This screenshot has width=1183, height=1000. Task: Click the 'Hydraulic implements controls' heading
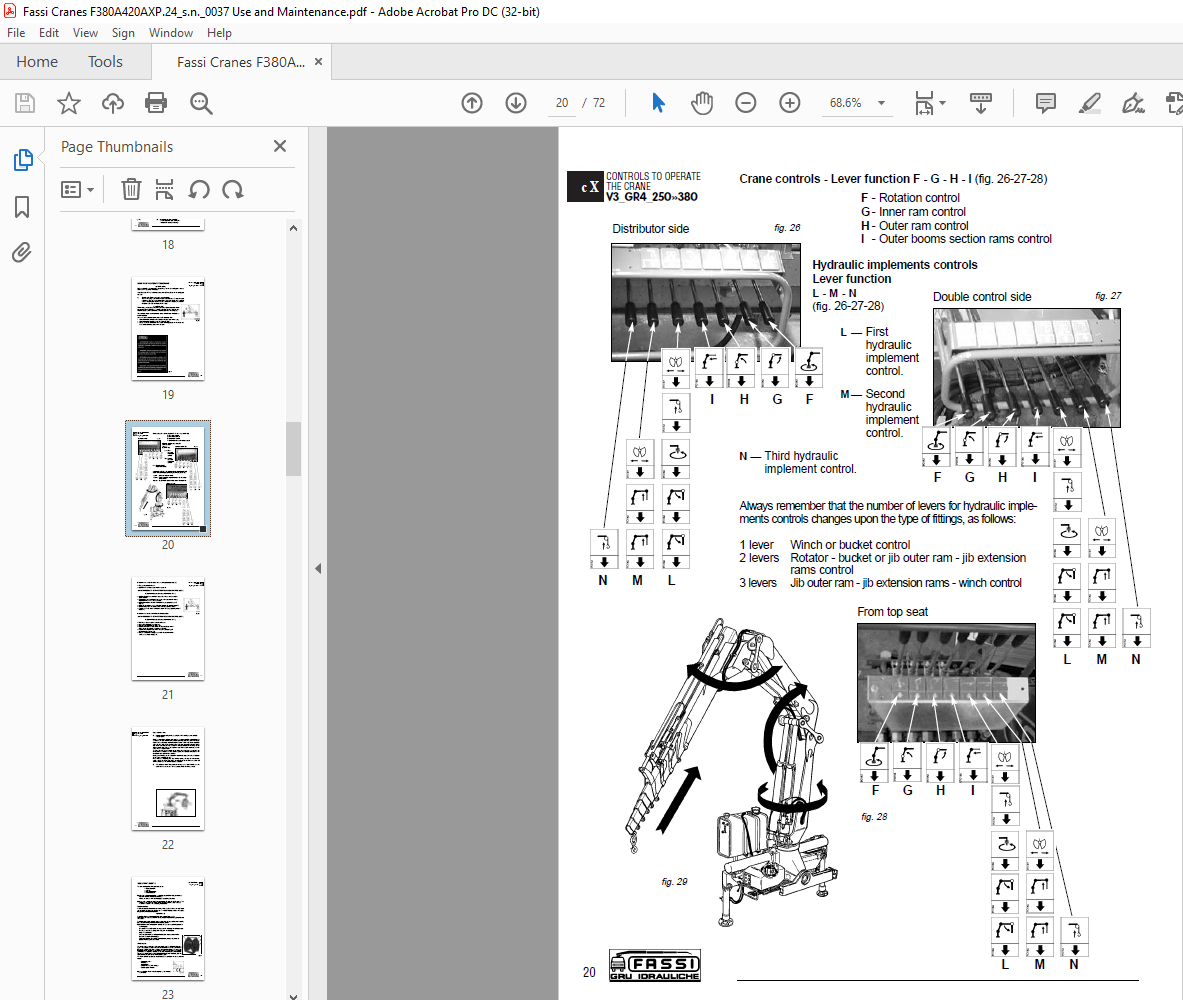[x=895, y=265]
